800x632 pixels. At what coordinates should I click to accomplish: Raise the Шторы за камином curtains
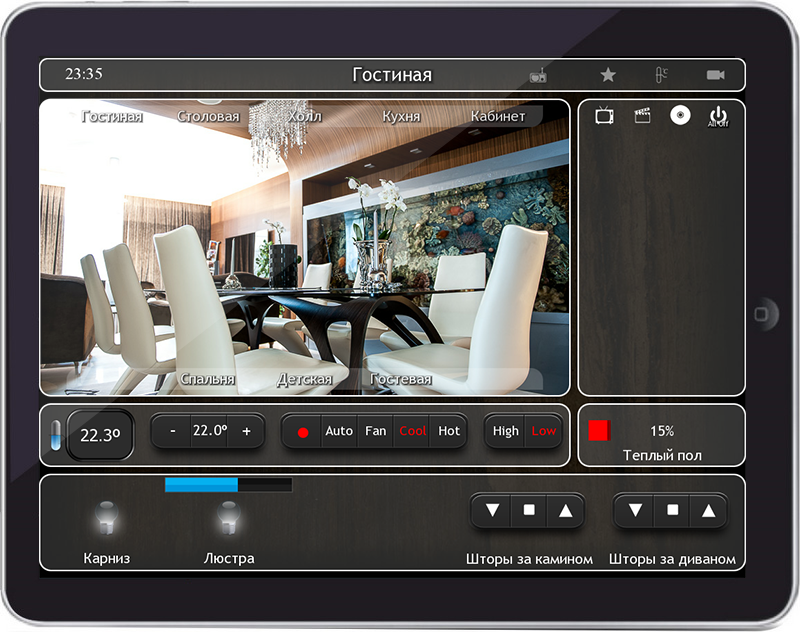click(x=566, y=510)
